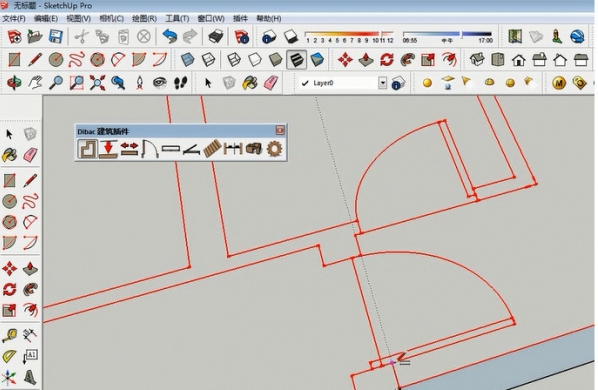Screen dimensions: 598x390
Task: Select the Dibac wall tool
Action: [88, 149]
